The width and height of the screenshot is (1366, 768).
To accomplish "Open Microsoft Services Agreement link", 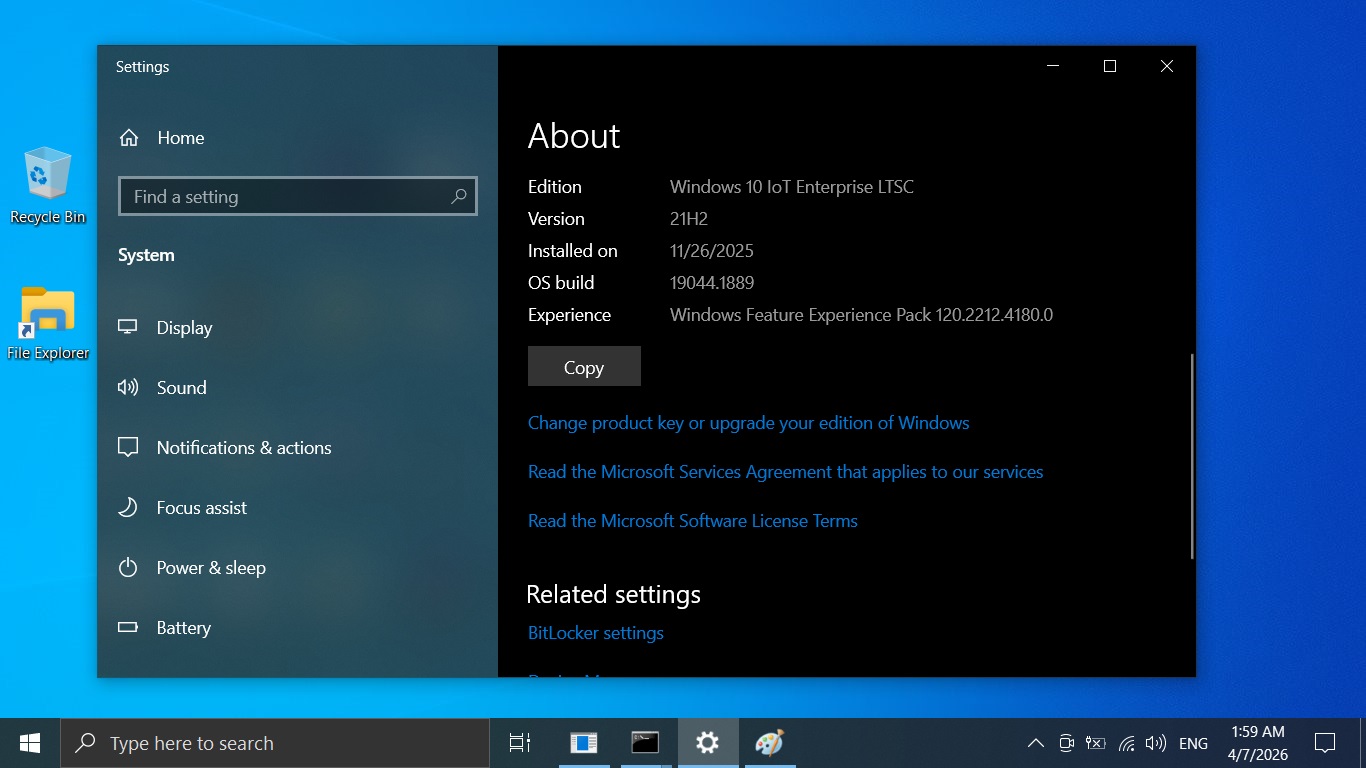I will click(x=785, y=472).
